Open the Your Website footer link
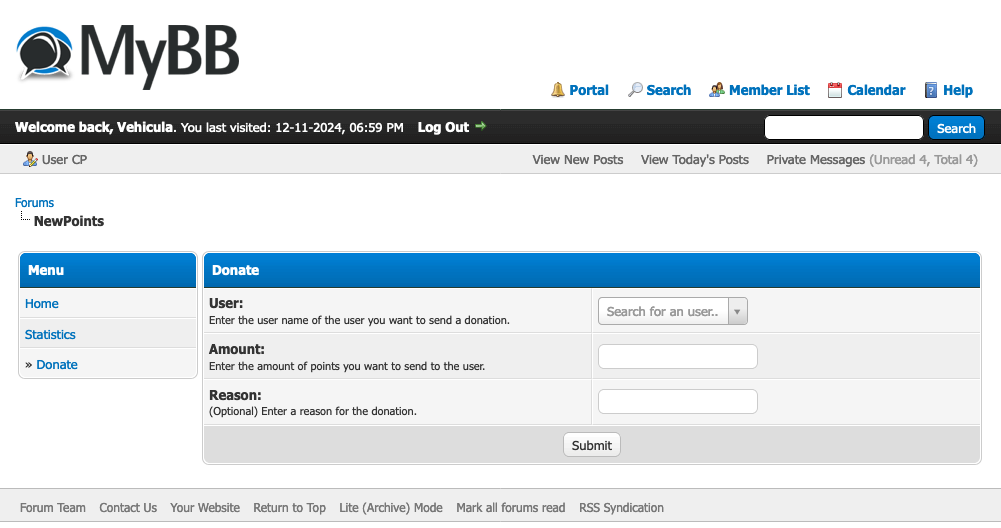The height and width of the screenshot is (528, 1001). pos(205,508)
